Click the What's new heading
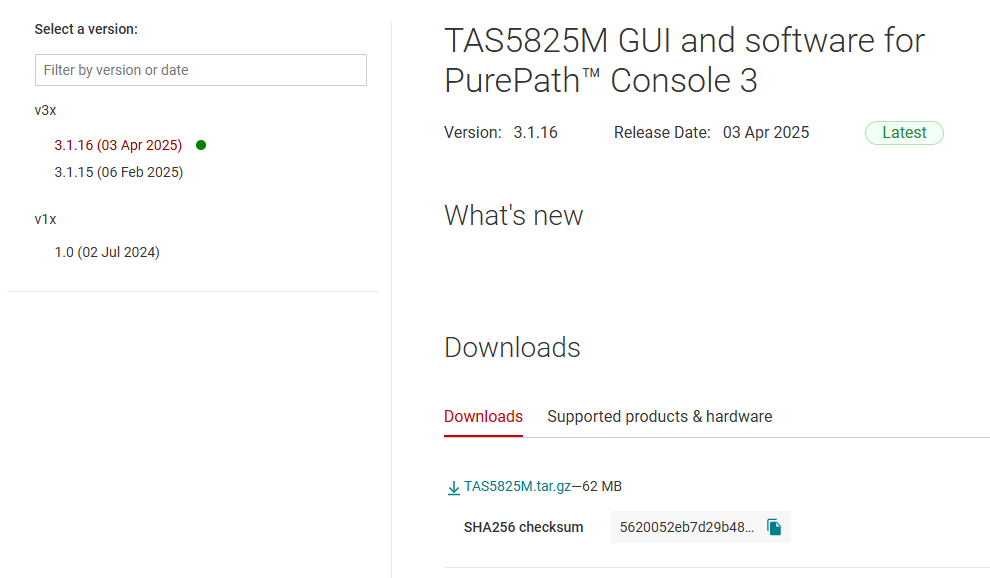 [513, 215]
